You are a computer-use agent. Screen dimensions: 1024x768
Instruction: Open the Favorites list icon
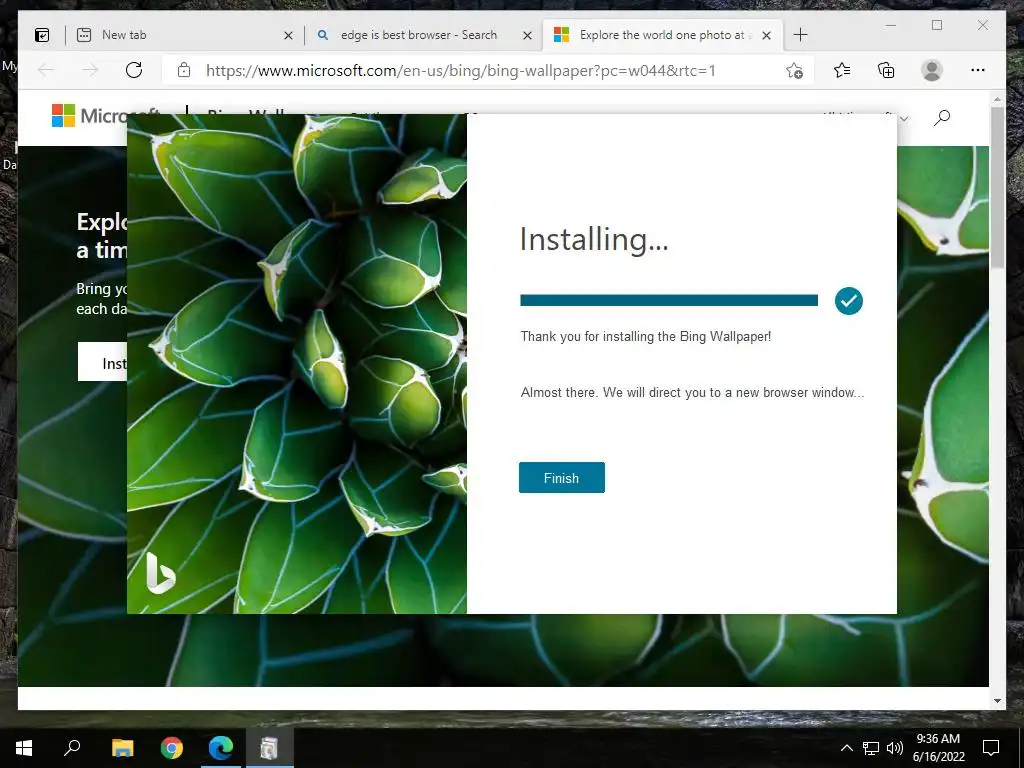[842, 70]
